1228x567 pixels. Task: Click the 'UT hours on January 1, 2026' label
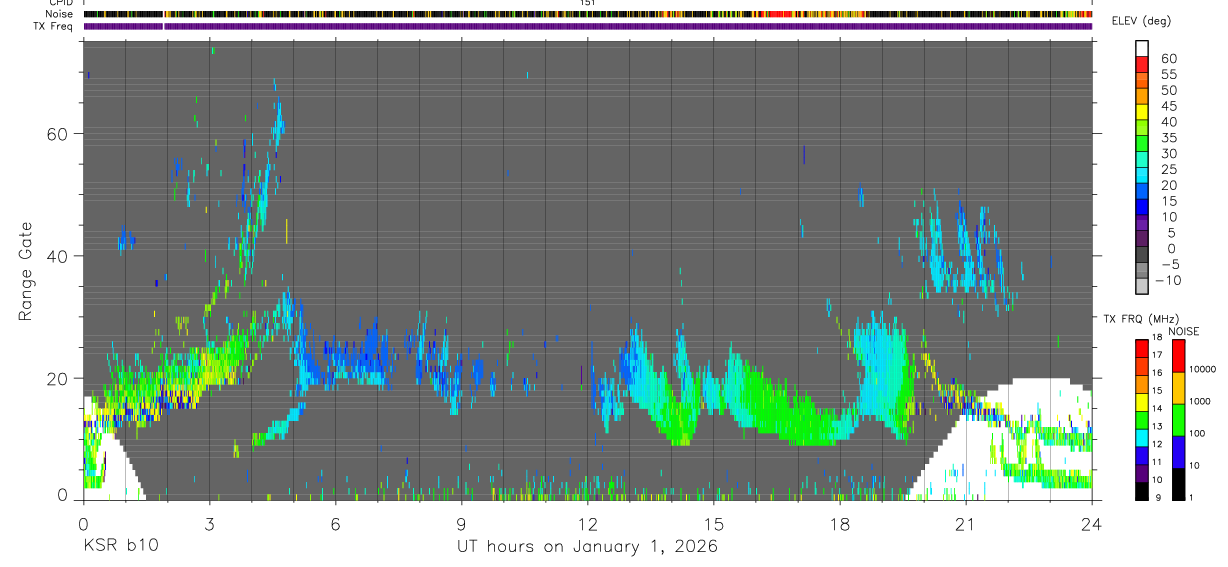587,547
